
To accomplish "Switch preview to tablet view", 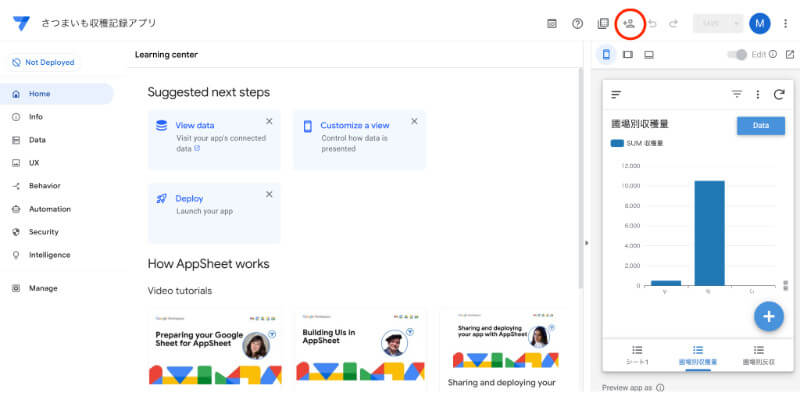I will [628, 54].
